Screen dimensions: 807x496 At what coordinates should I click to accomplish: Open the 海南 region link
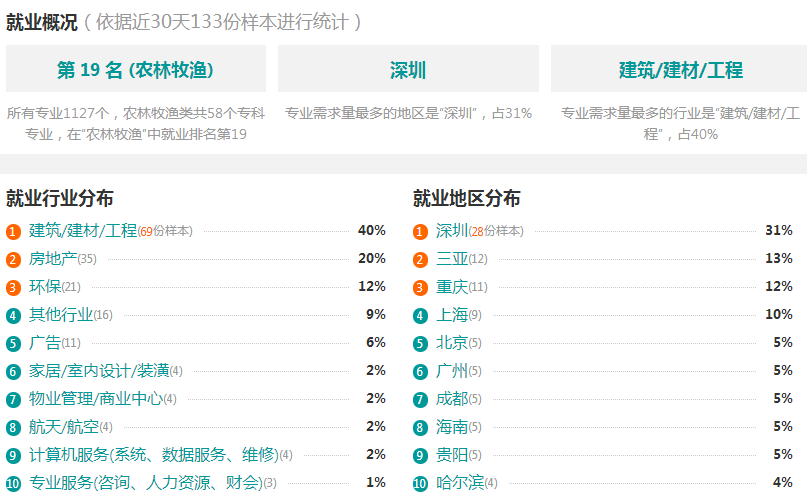(452, 427)
